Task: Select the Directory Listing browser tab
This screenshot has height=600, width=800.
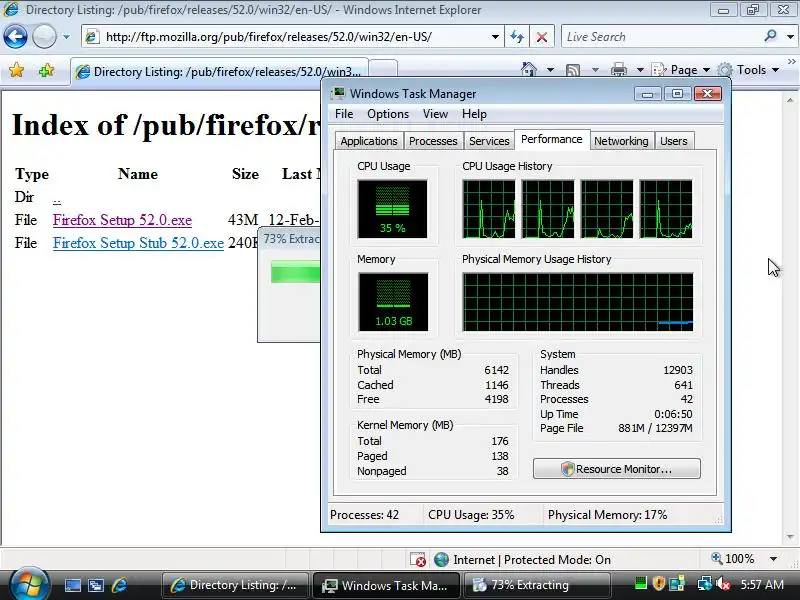Action: click(x=219, y=71)
